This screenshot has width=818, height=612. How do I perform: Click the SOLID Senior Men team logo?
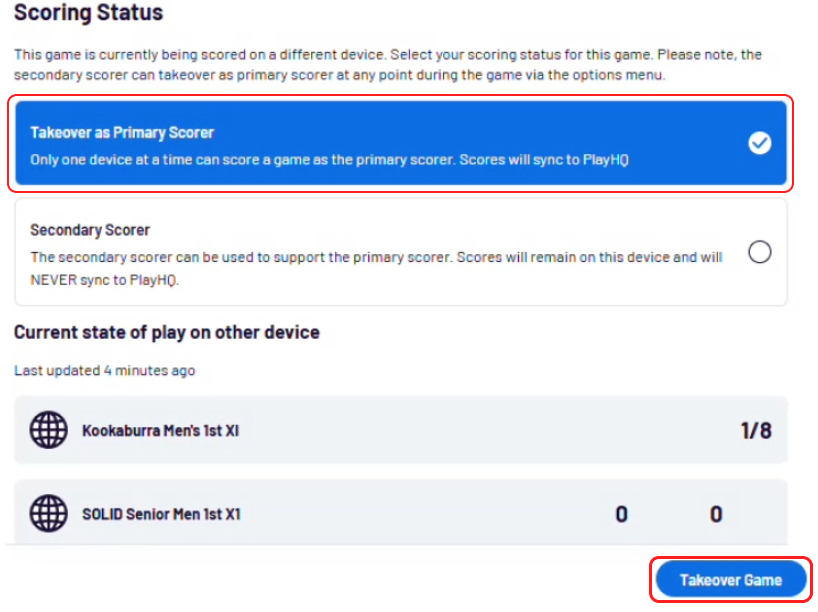[x=48, y=514]
